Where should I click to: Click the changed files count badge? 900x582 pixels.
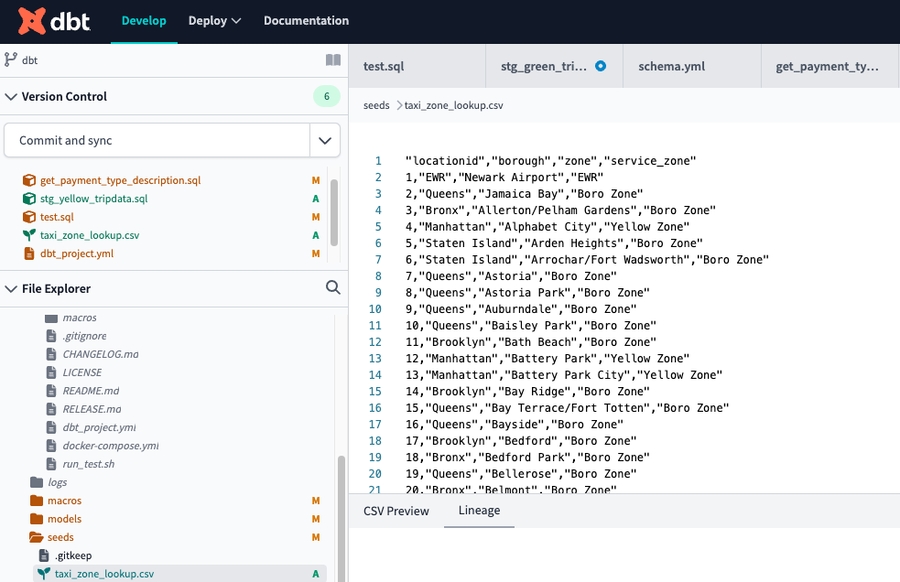(x=326, y=97)
